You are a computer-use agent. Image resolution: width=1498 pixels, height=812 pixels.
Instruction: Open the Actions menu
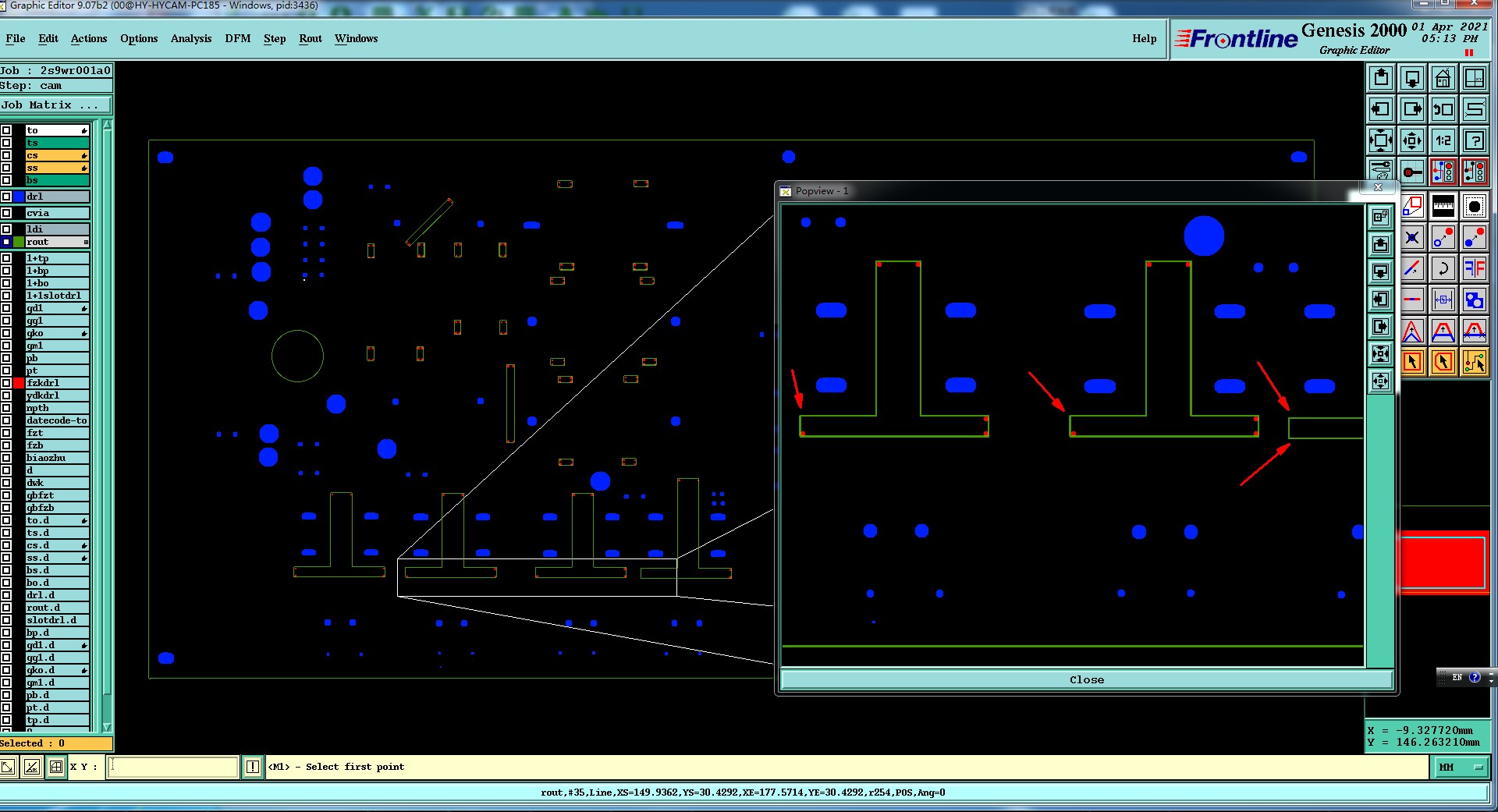89,38
